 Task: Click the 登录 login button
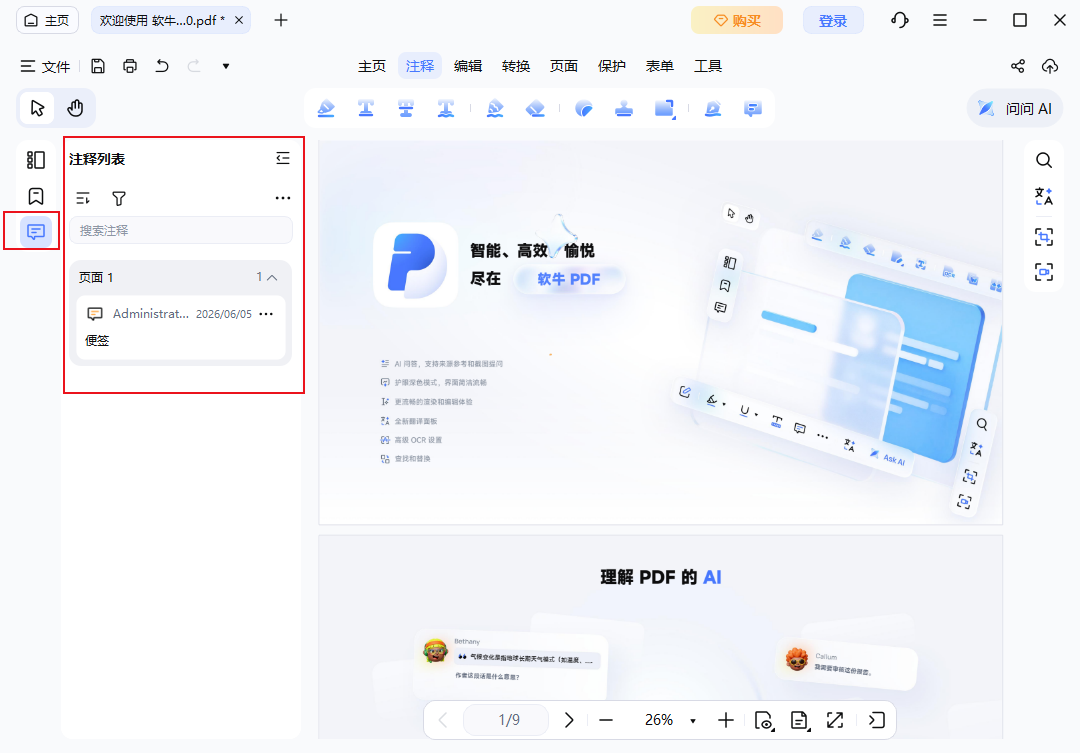tap(833, 20)
